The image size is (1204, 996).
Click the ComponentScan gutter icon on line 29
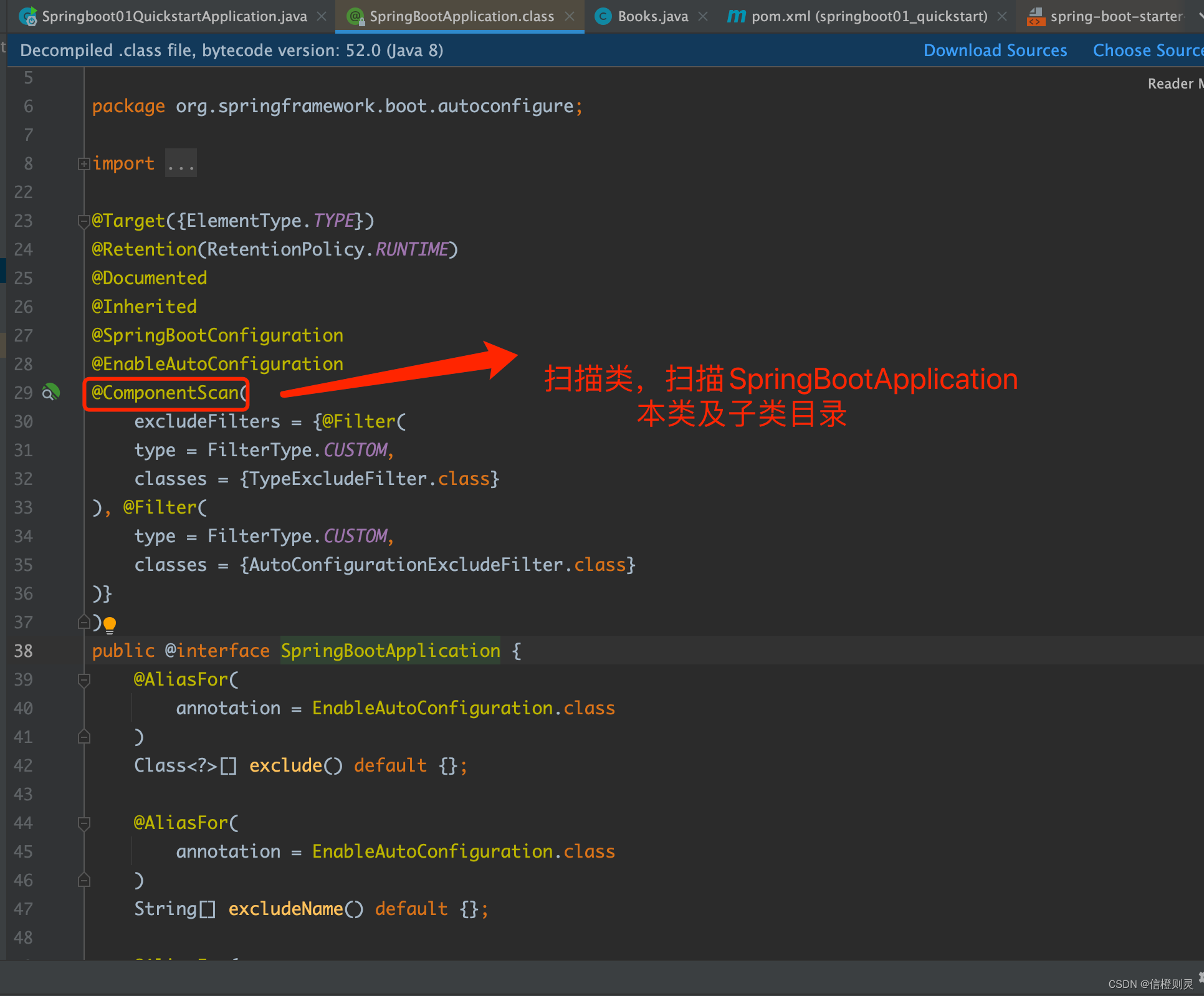(x=50, y=392)
